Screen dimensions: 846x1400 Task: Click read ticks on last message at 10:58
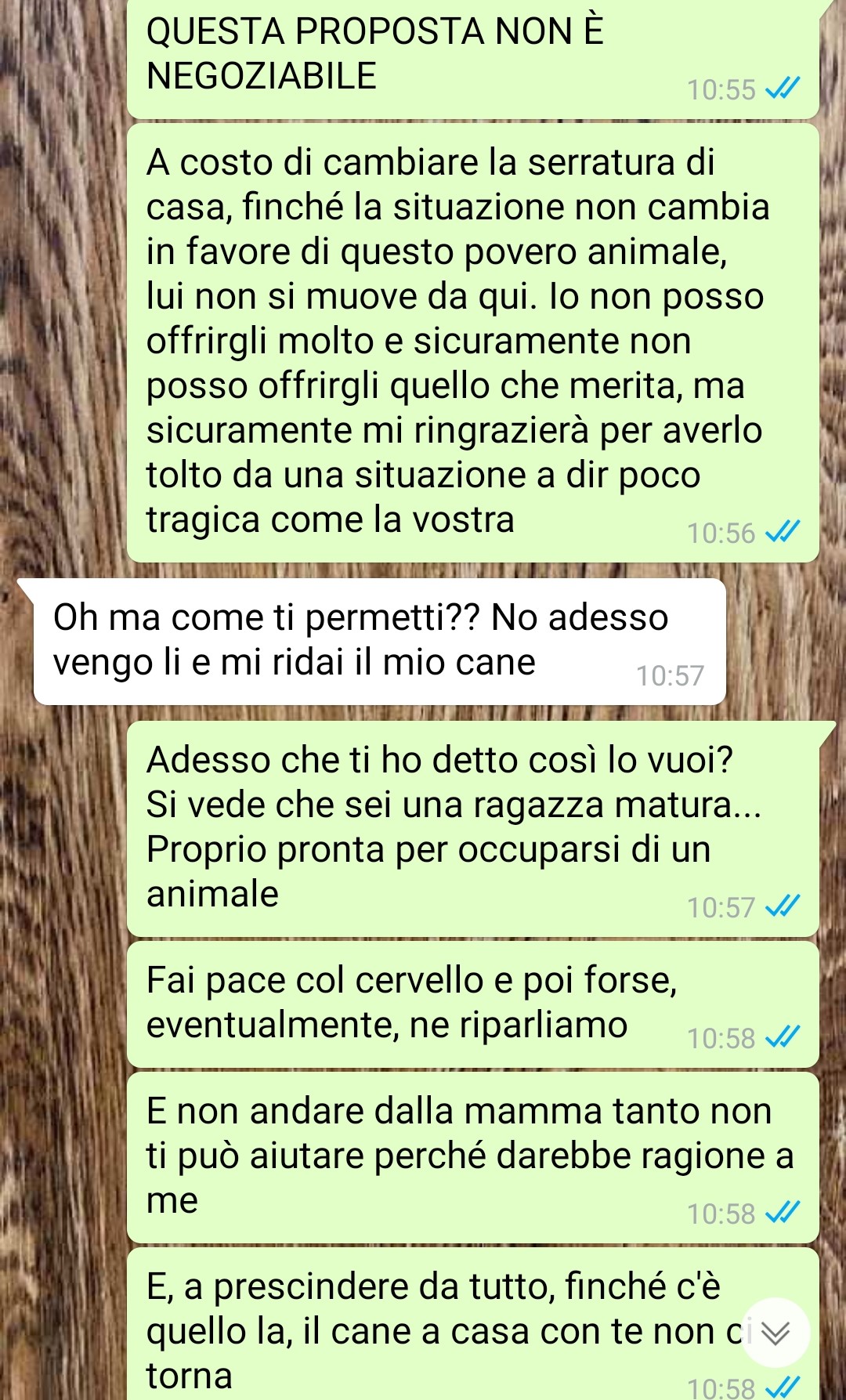click(x=783, y=1388)
